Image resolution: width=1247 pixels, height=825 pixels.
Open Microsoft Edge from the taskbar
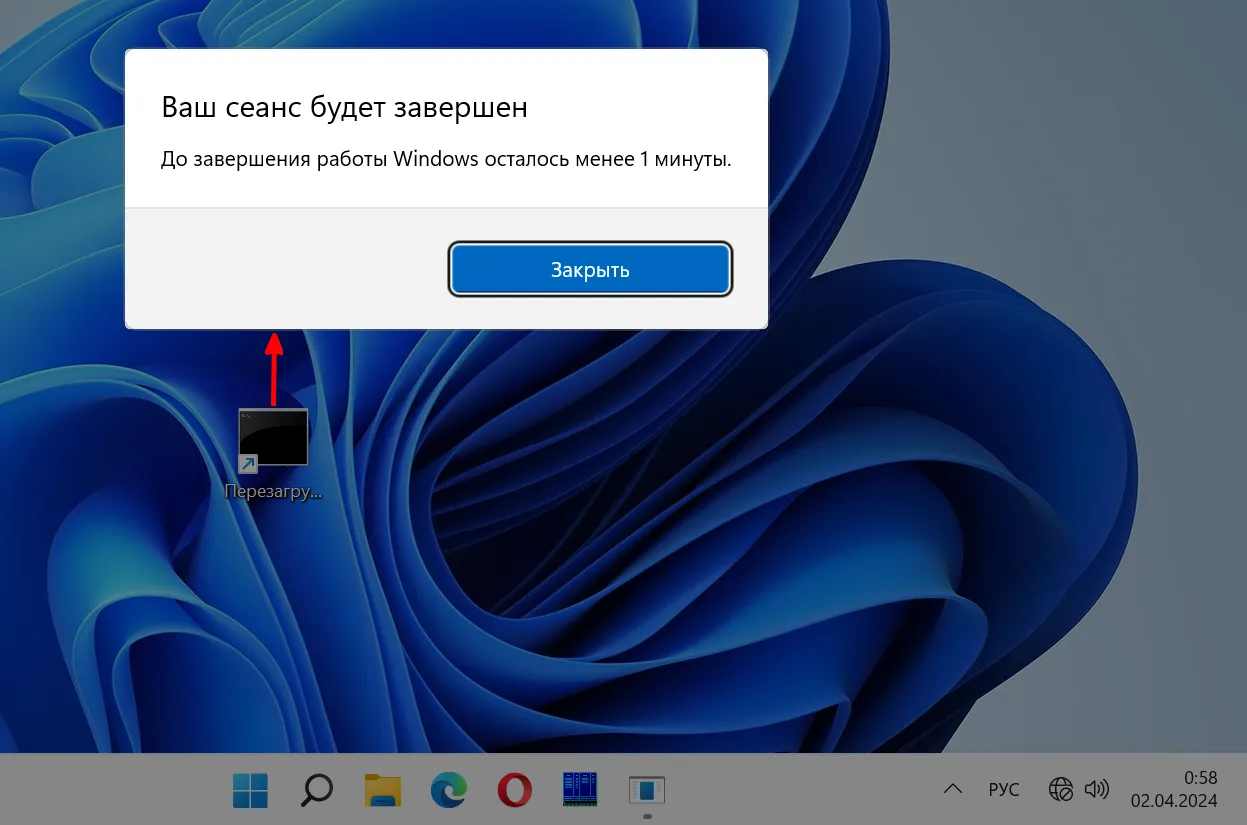[x=449, y=790]
